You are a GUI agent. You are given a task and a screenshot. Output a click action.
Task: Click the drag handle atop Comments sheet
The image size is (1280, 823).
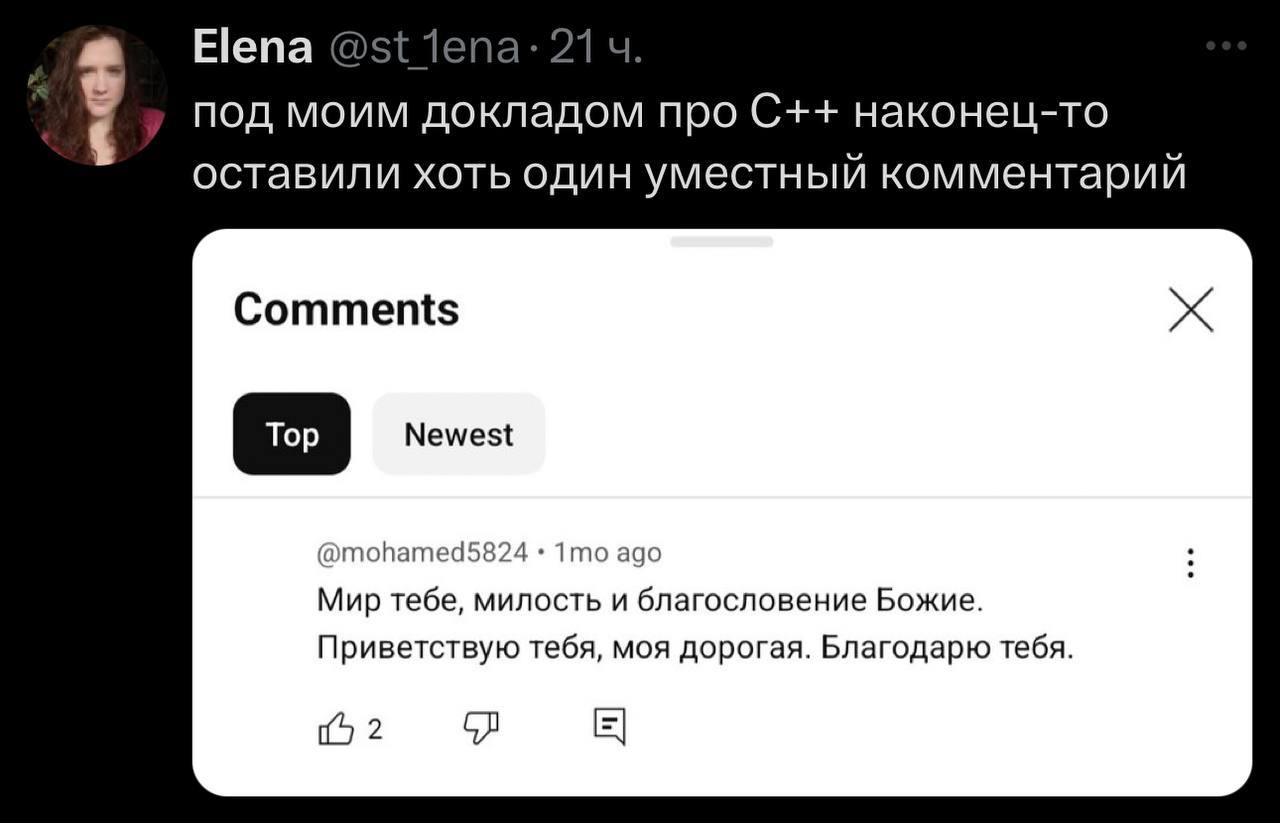point(721,242)
